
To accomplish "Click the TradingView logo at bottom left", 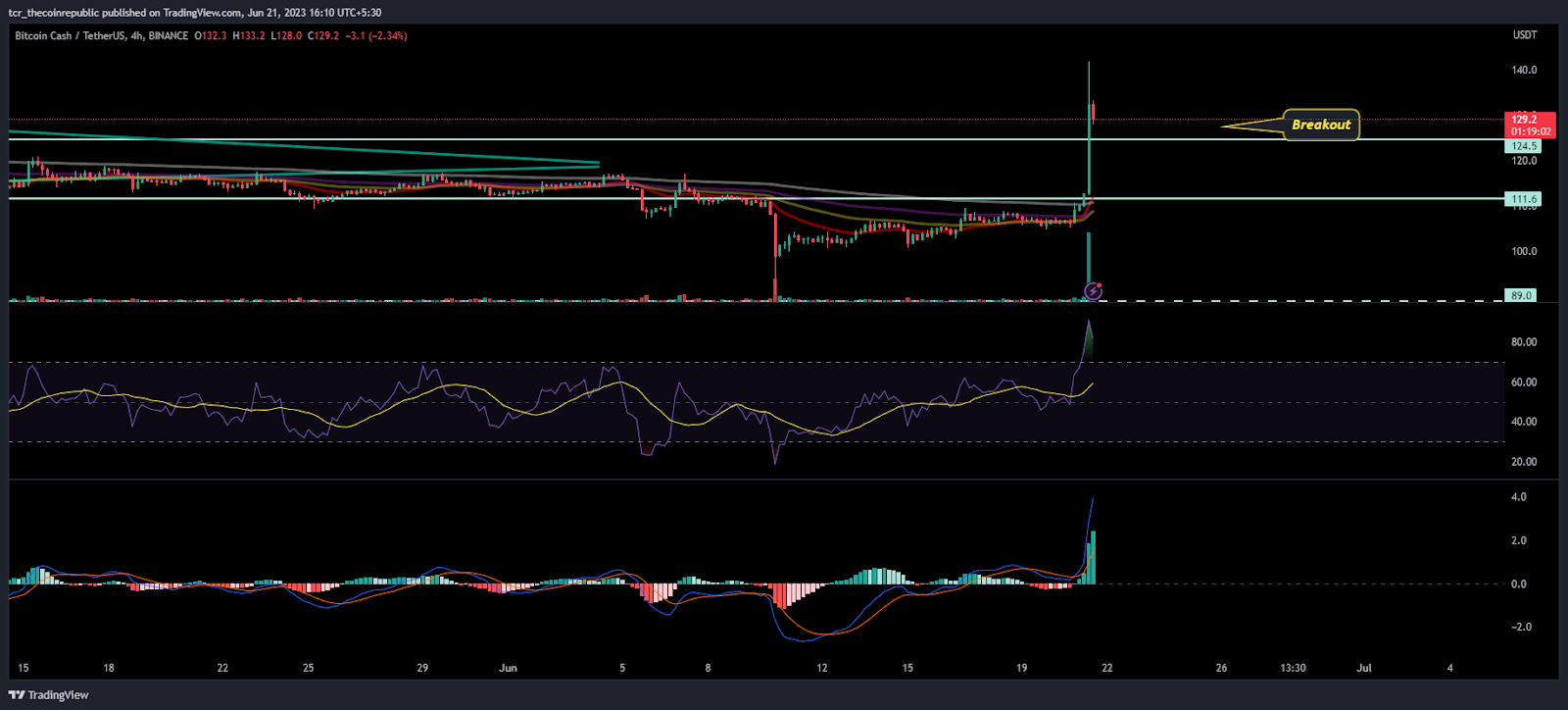I will pos(49,695).
